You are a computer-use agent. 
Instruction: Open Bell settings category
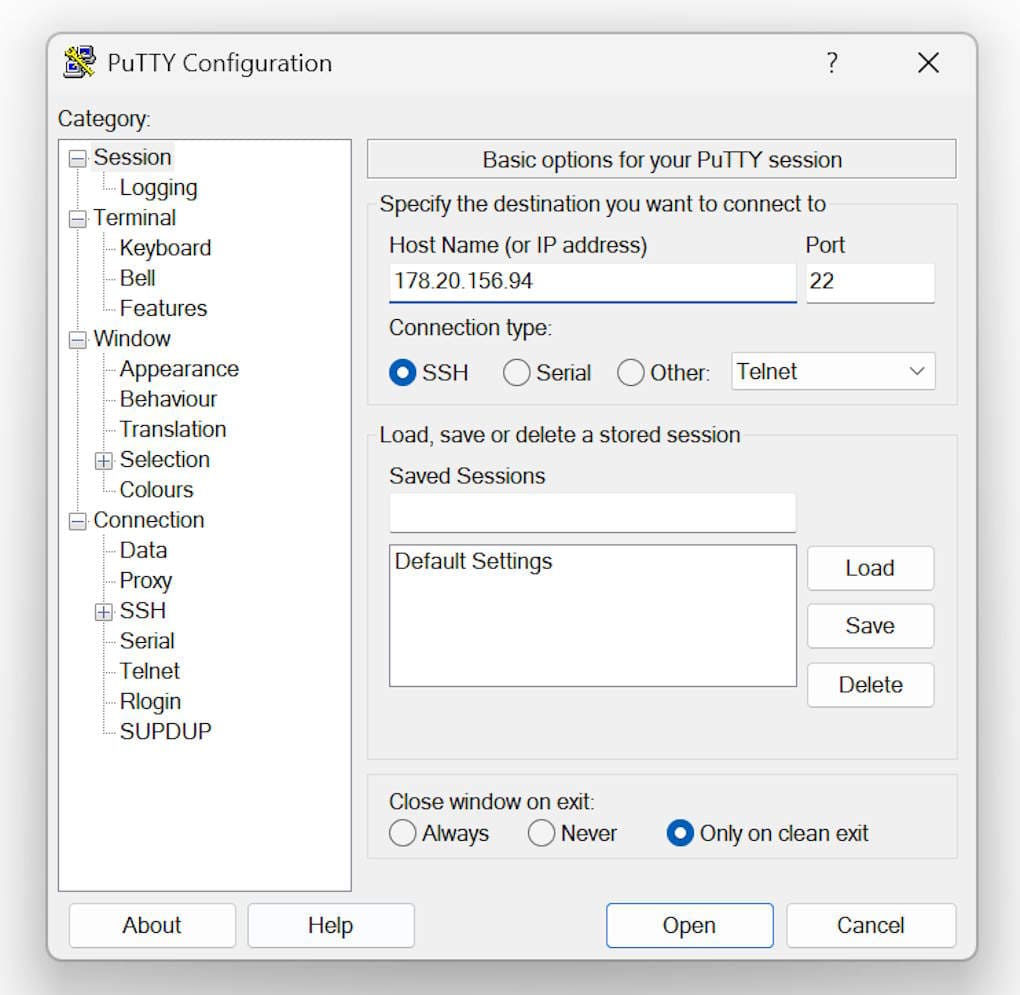tap(137, 278)
